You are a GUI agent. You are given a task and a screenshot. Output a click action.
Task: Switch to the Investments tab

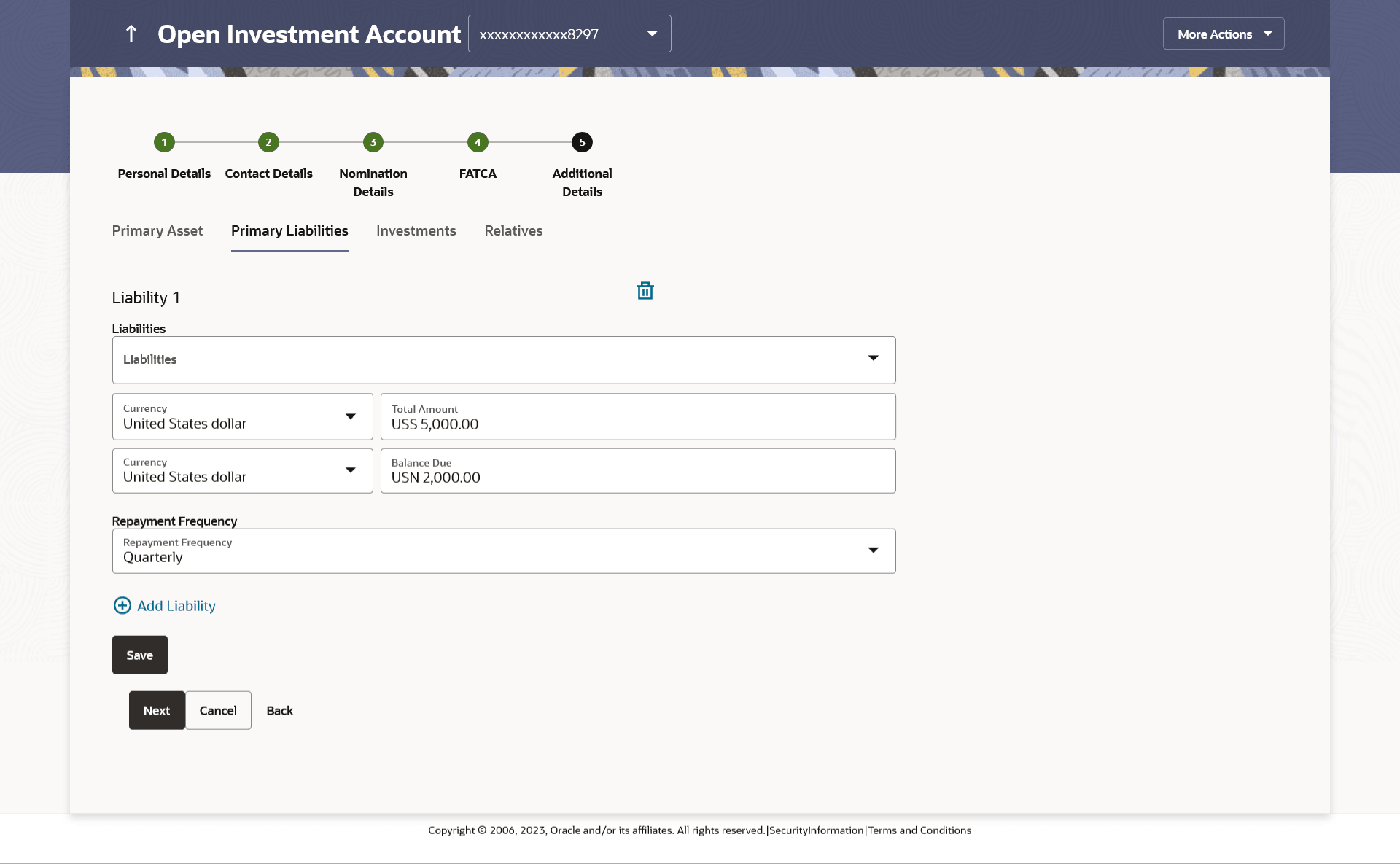[x=416, y=231]
